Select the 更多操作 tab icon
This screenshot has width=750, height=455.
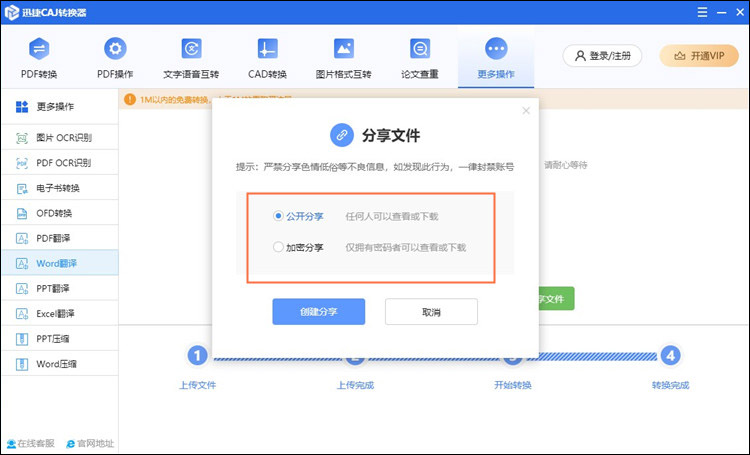(x=496, y=49)
